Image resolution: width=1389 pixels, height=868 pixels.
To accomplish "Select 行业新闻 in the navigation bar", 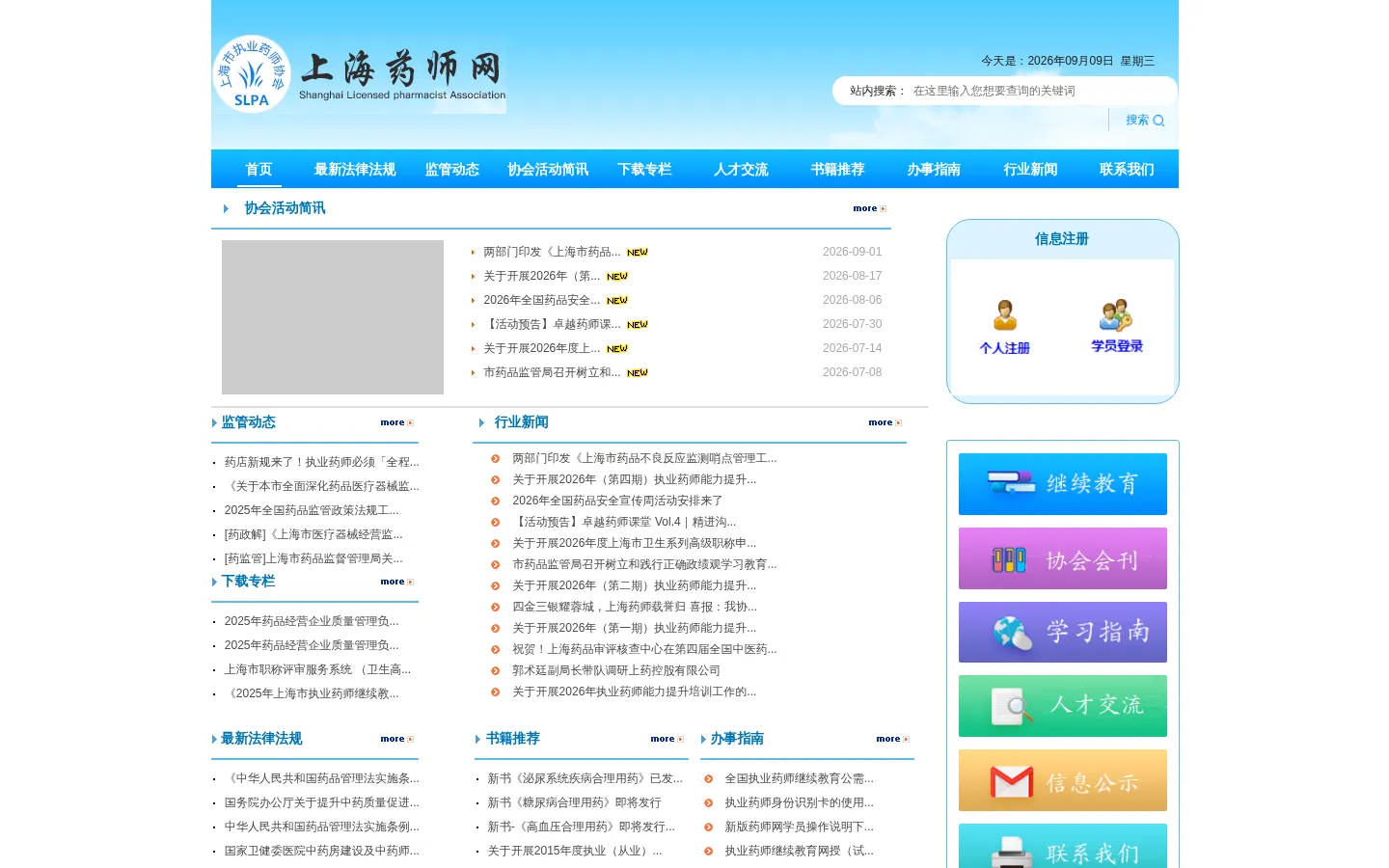I will (x=1030, y=170).
